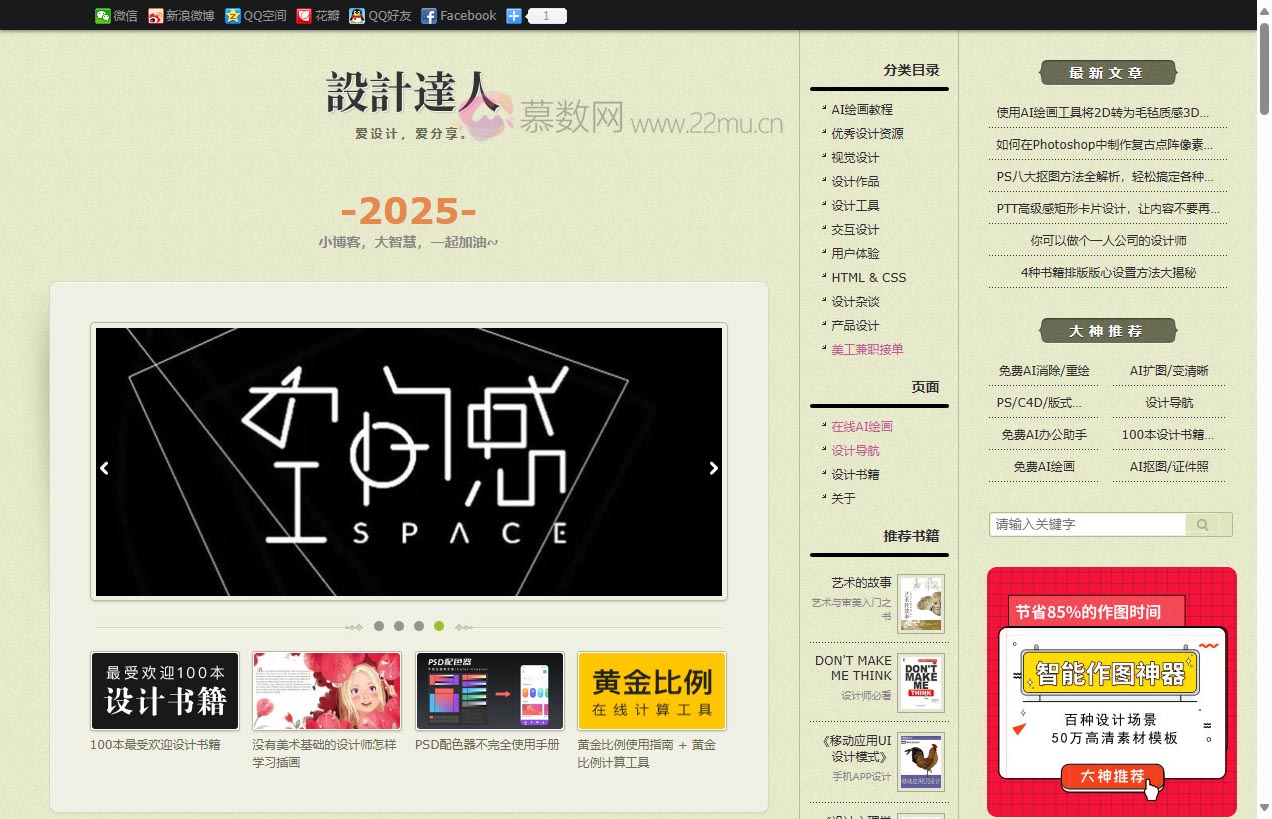
Task: Go to the next slide arrow
Action: coord(713,468)
